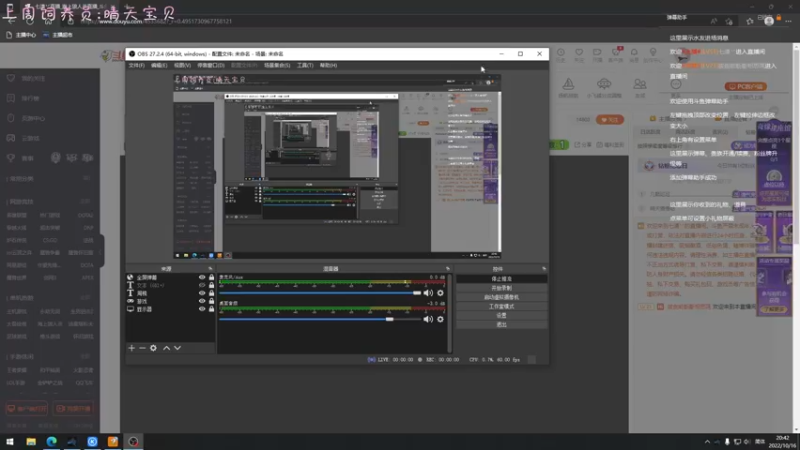800x450 pixels.
Task: Switch to OBS Studio taskbar icon
Action: tap(133, 442)
